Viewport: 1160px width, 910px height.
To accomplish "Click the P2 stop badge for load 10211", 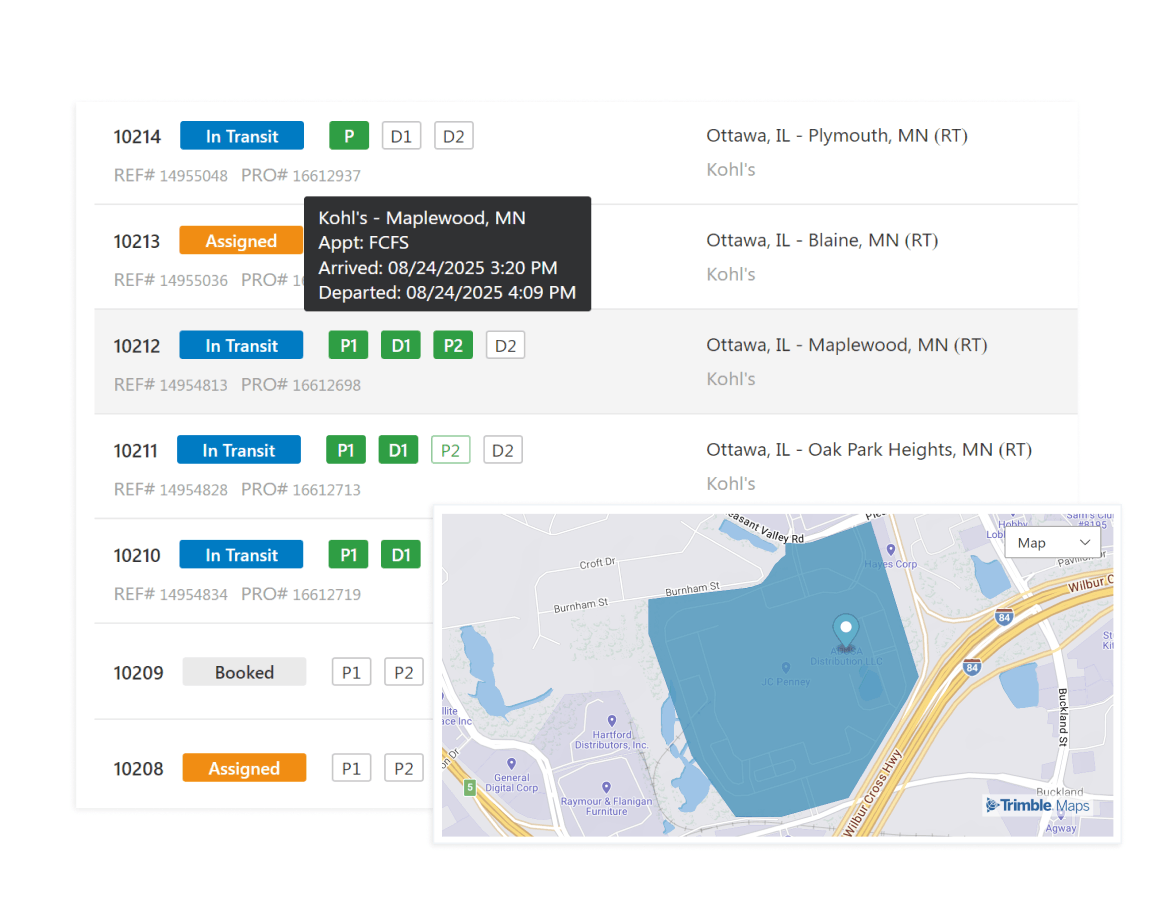I will coord(451,450).
